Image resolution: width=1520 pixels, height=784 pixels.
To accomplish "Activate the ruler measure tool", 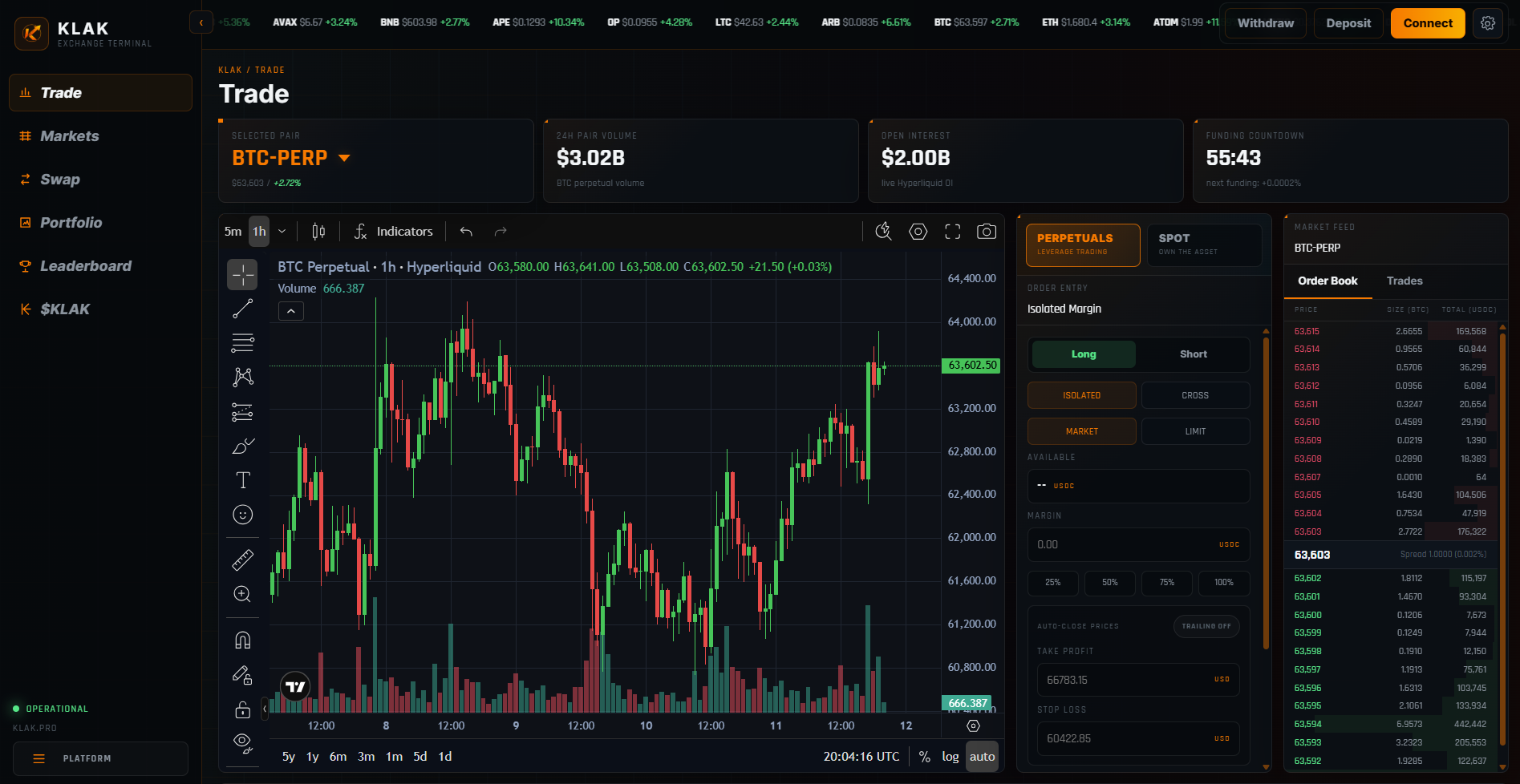I will pyautogui.click(x=243, y=560).
